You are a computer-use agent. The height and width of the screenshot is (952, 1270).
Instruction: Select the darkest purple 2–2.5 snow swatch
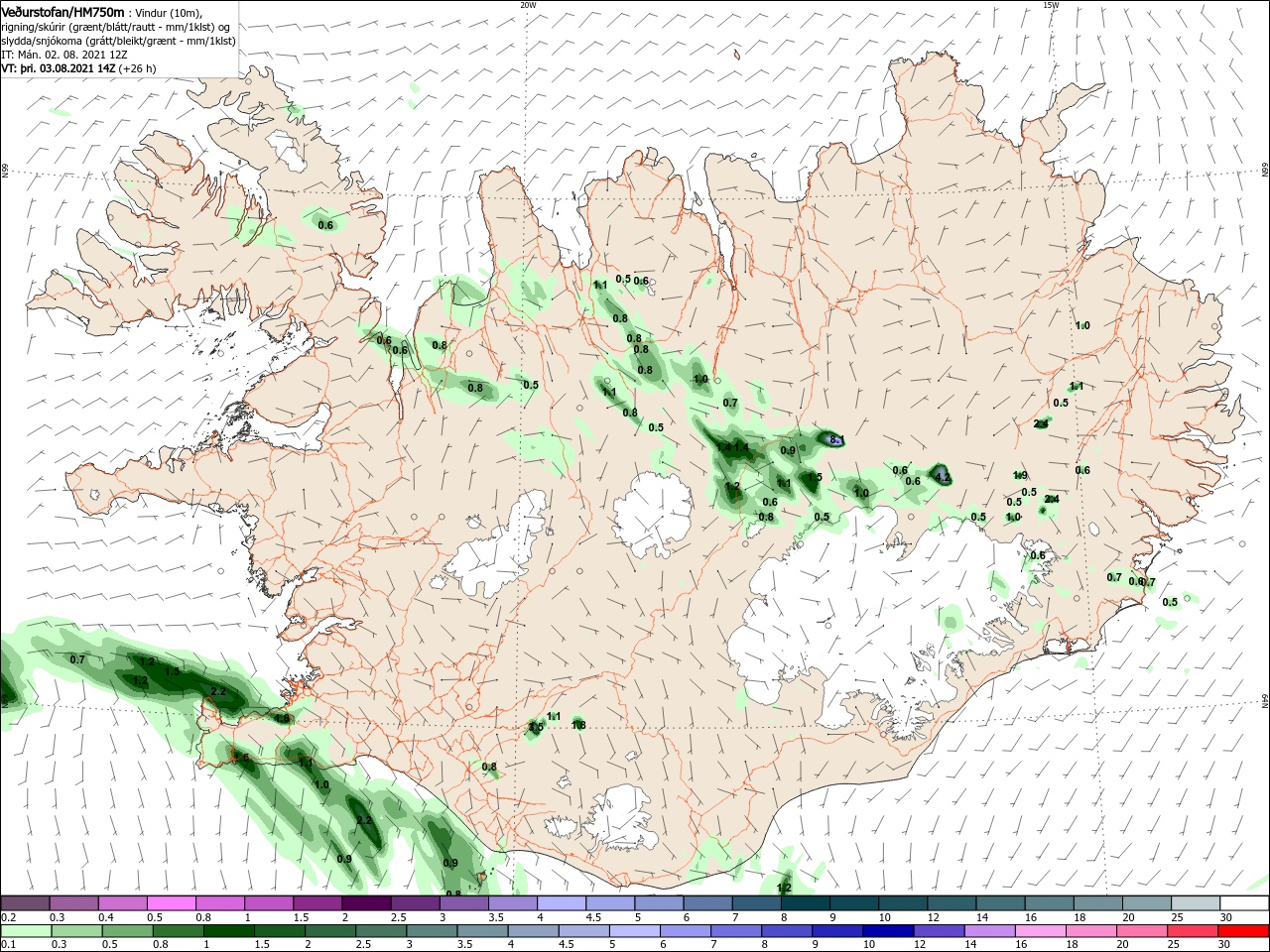pos(366,903)
